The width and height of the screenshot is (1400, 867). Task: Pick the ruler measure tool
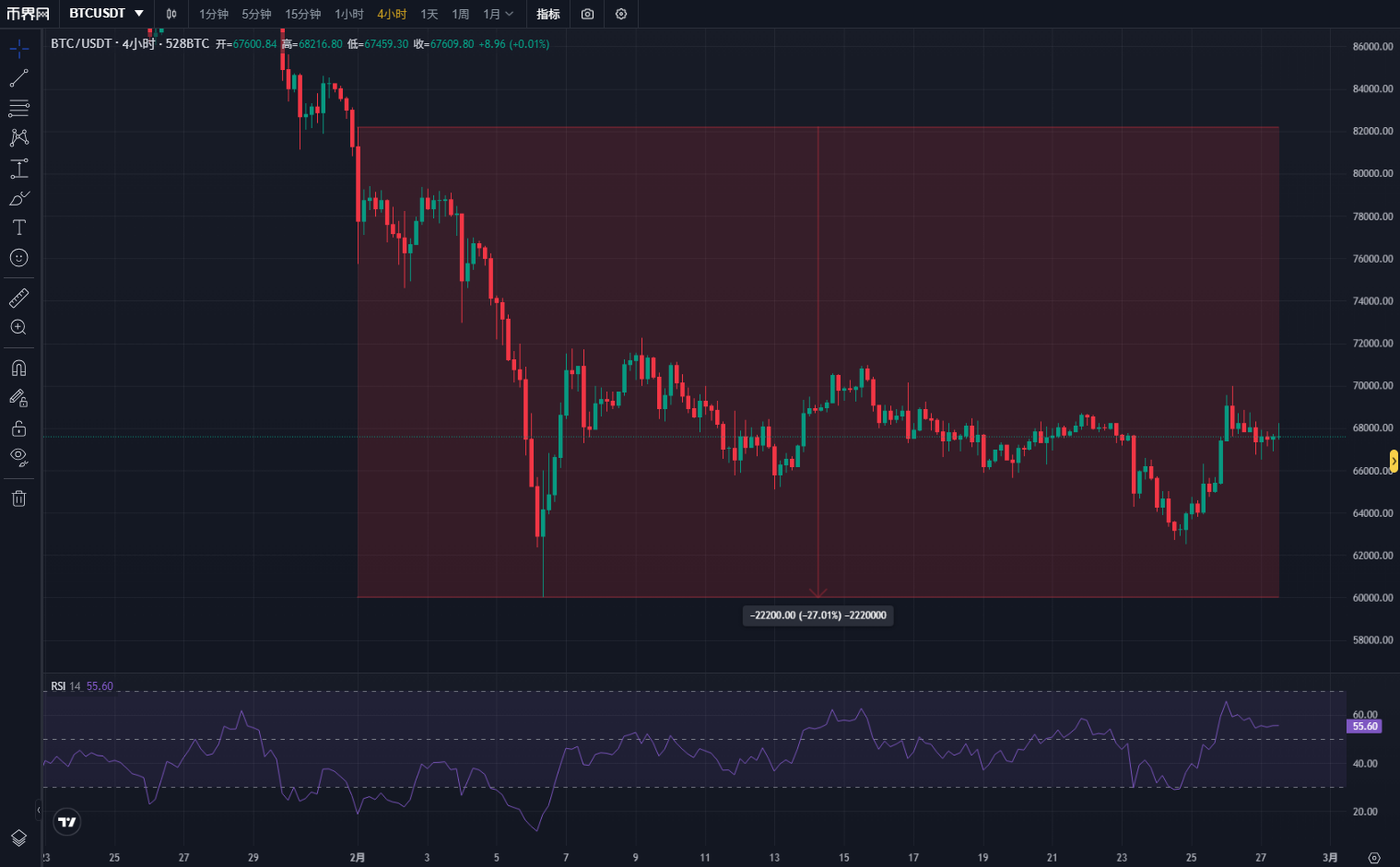18,298
